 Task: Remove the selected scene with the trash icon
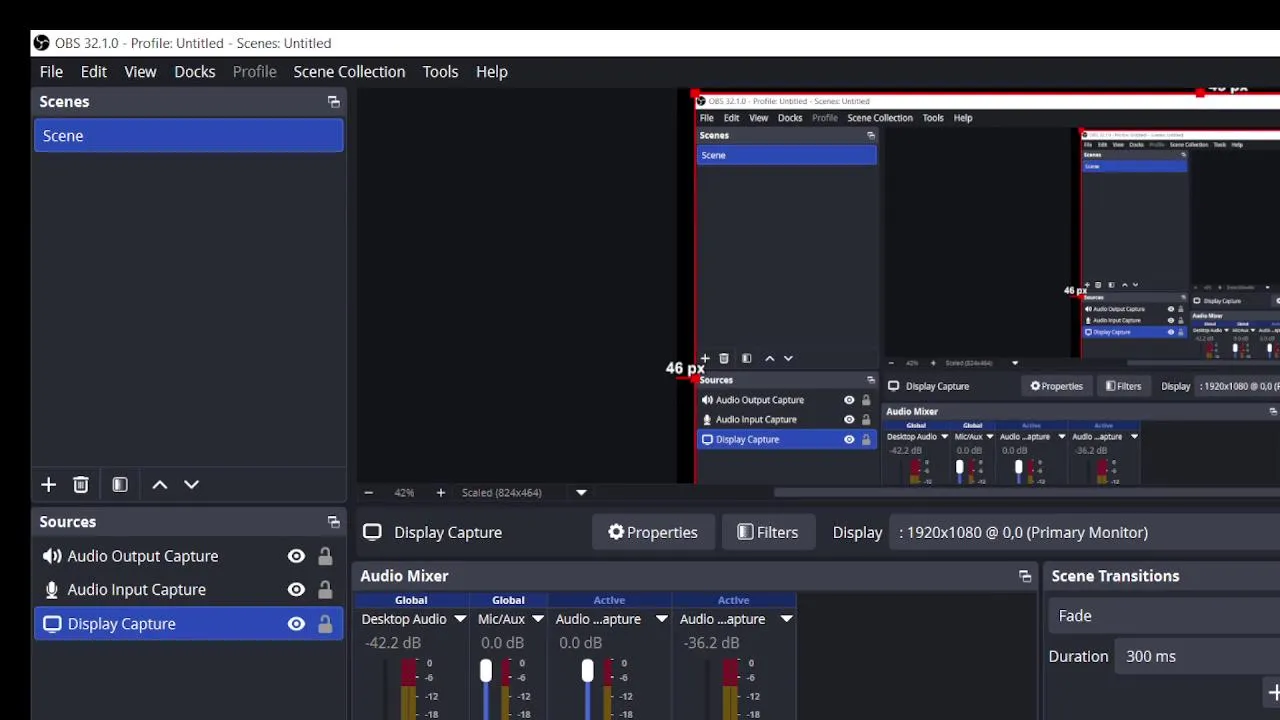click(x=81, y=485)
